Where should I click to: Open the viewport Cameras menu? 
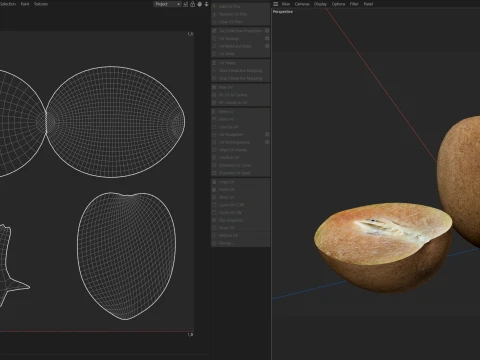[302, 4]
